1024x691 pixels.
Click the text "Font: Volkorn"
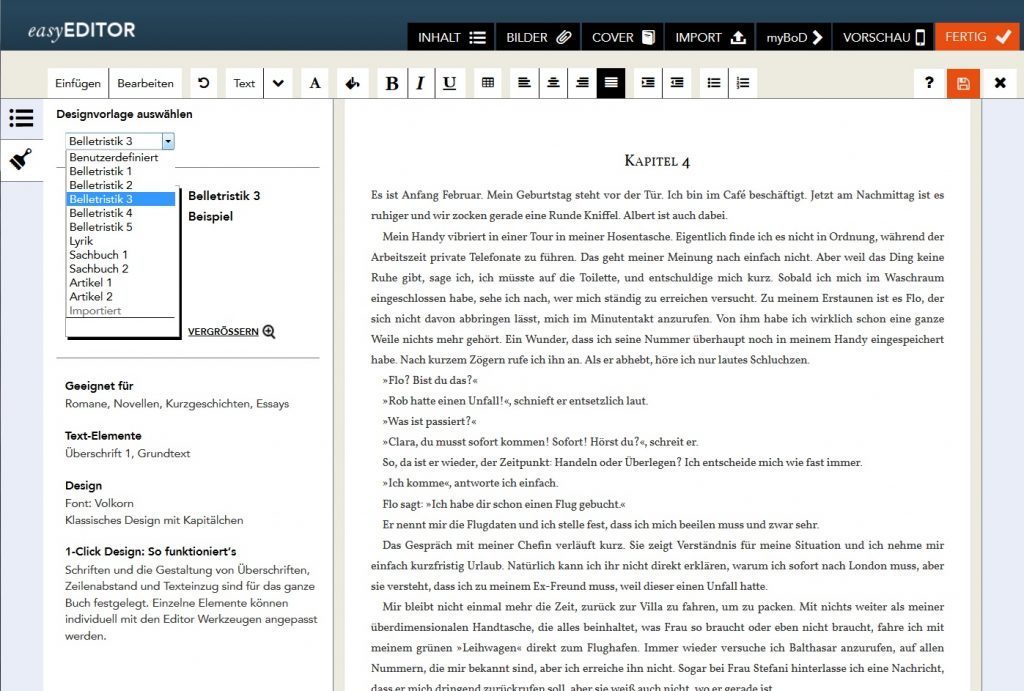tap(99, 504)
